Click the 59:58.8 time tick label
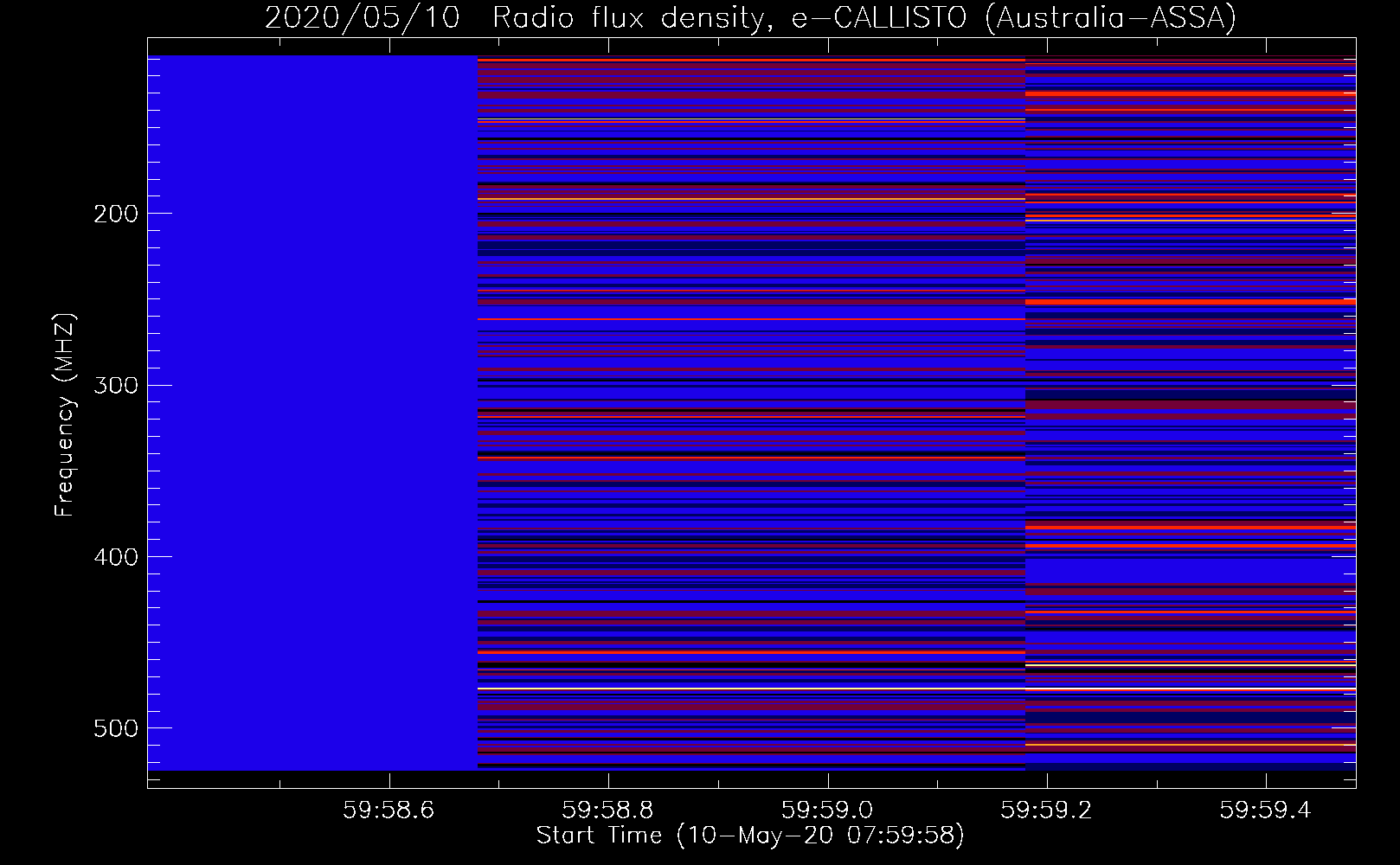Screen dimensions: 1400x865 tap(609, 810)
